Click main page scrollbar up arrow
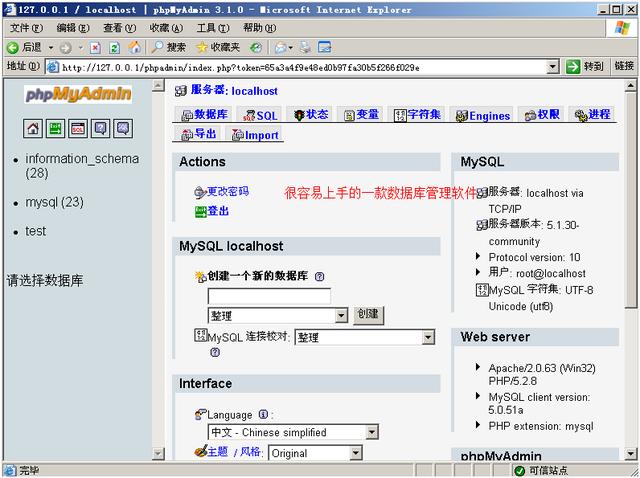This screenshot has width=640, height=478. (631, 85)
